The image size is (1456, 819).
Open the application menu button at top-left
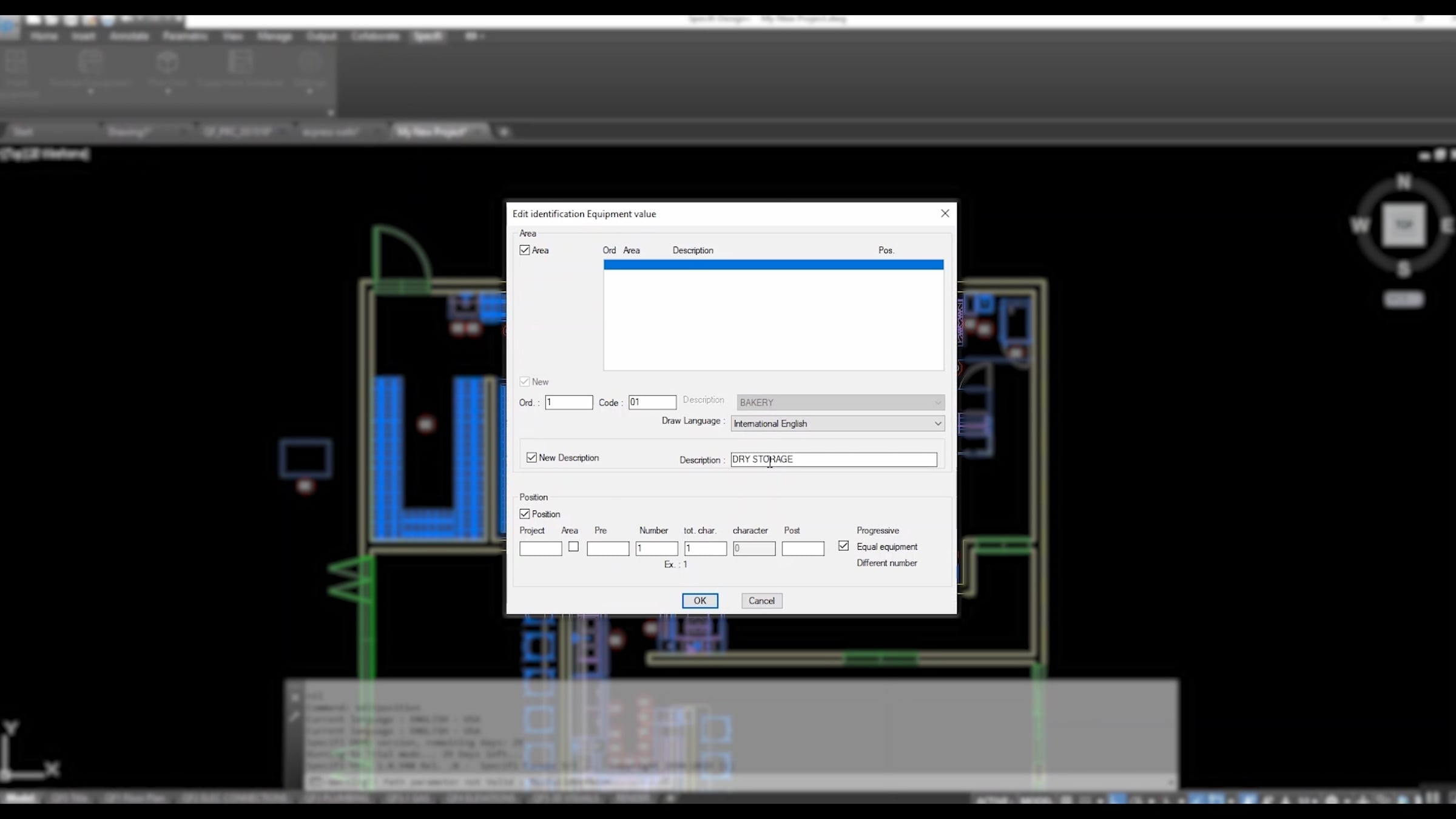10,29
